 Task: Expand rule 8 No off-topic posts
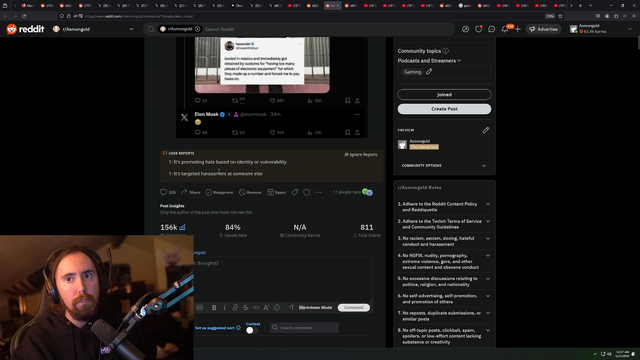488,330
